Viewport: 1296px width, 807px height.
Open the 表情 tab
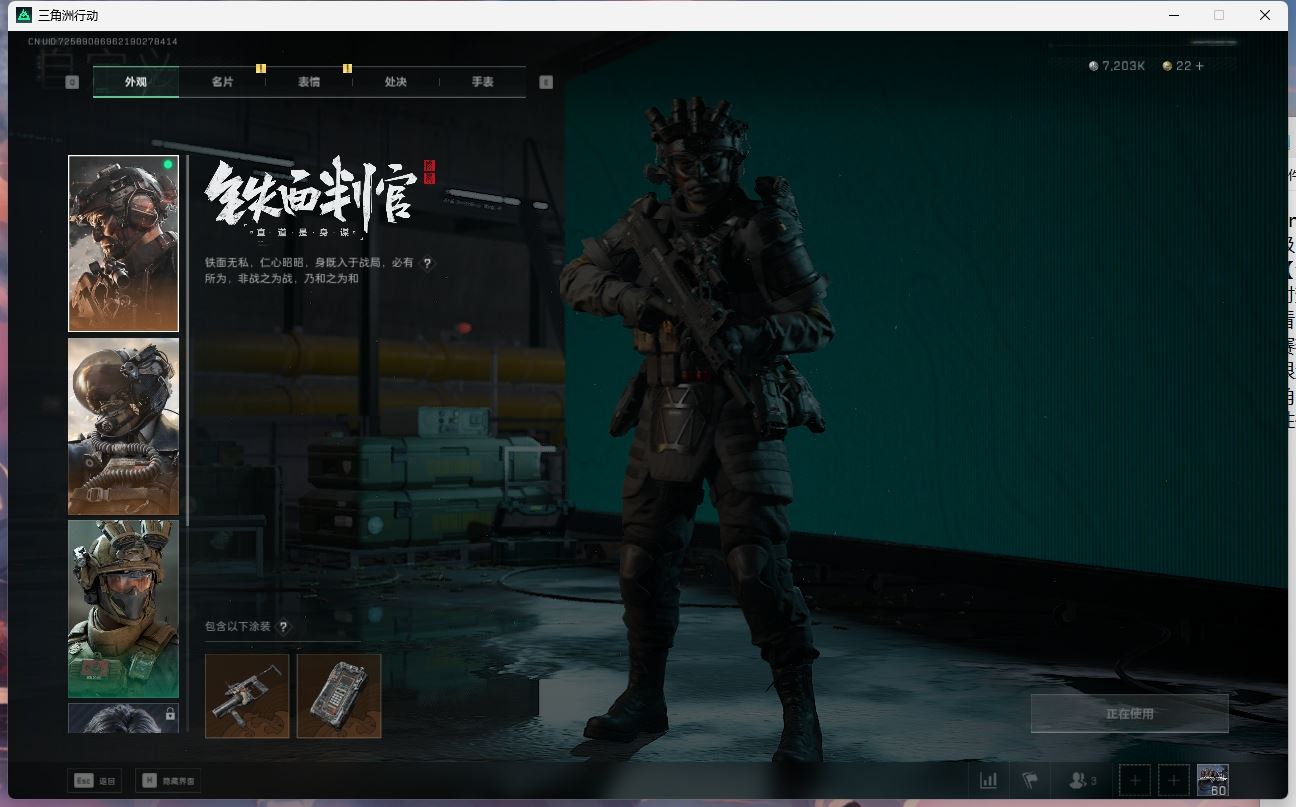coord(309,82)
